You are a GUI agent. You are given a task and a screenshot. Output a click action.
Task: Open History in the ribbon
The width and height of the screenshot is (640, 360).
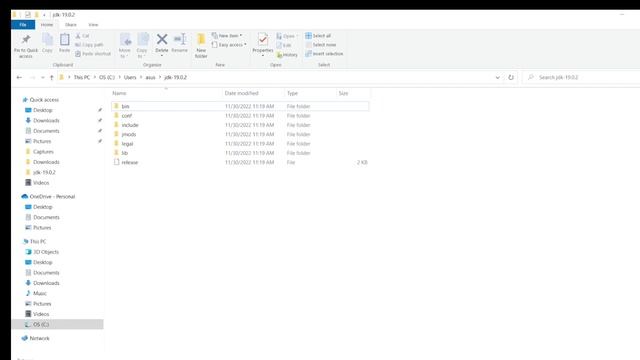point(287,55)
